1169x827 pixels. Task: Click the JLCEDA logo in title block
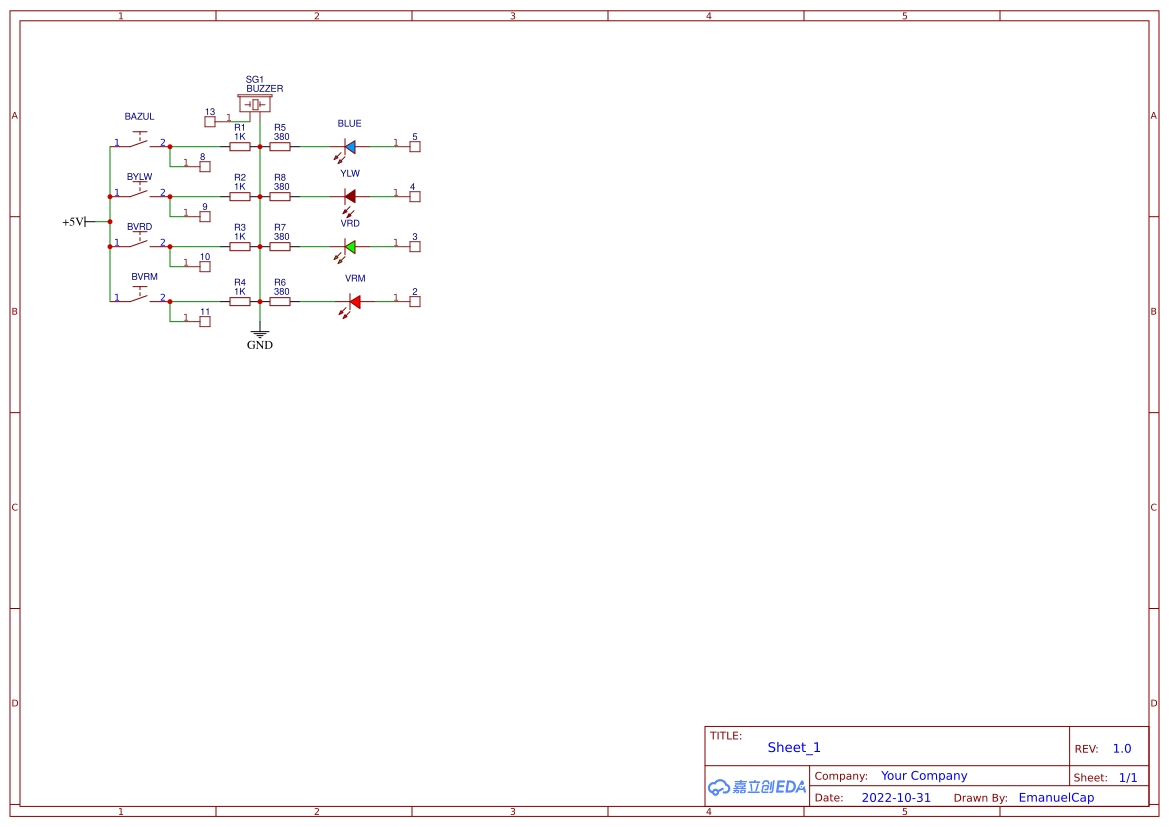click(755, 787)
